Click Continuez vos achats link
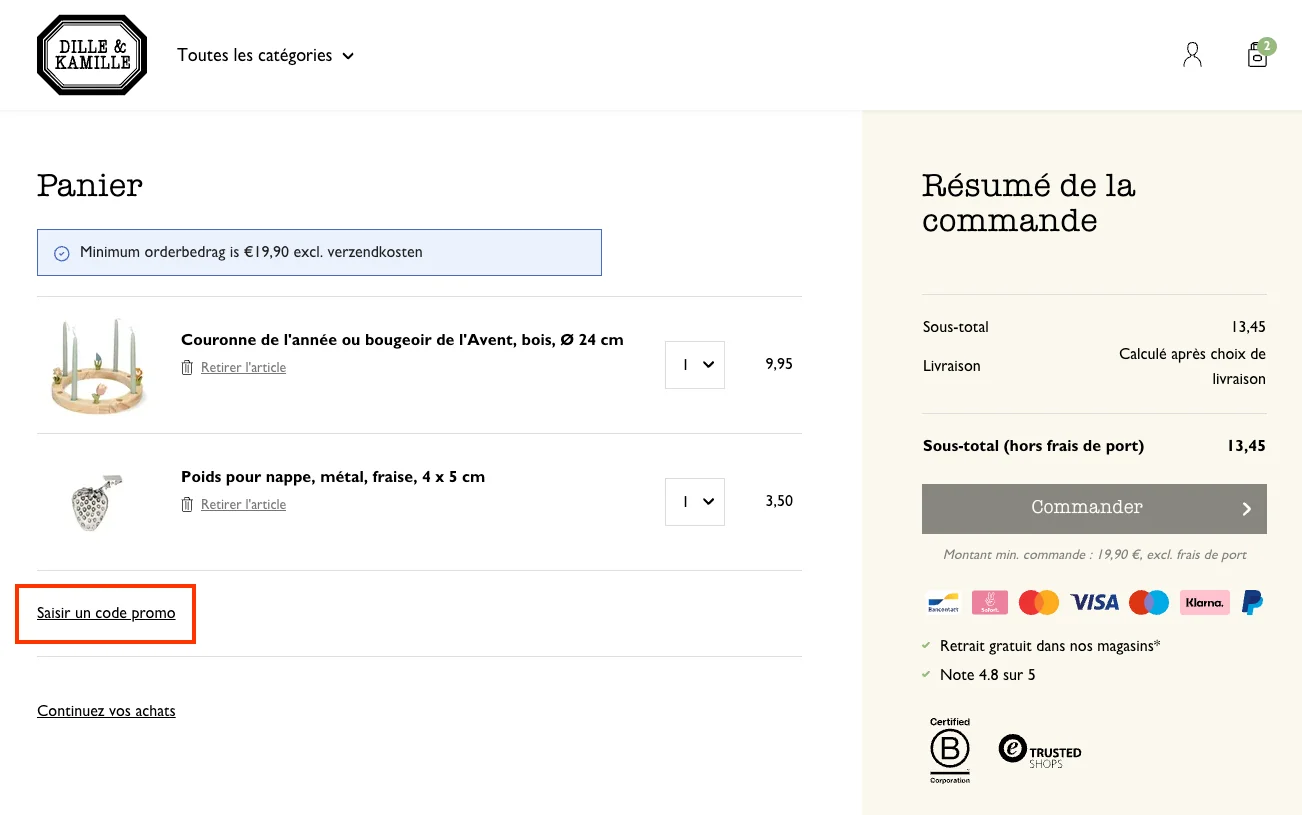 tap(106, 711)
